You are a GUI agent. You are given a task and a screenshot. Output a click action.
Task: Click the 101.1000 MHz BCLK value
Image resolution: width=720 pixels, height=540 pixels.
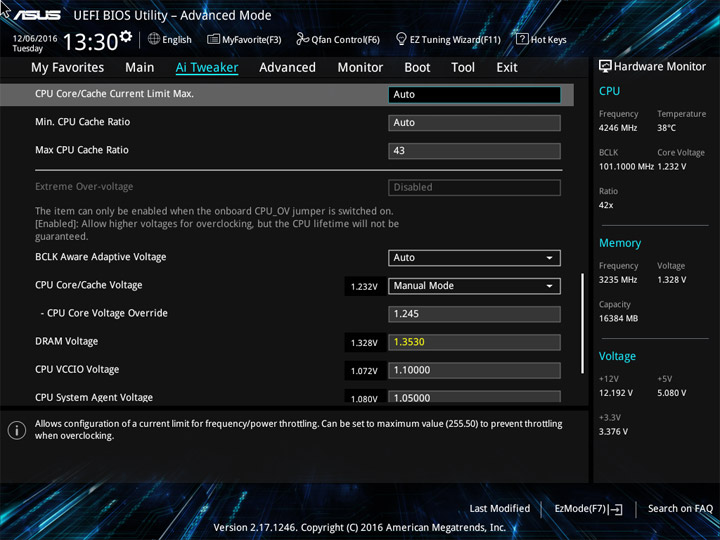click(x=626, y=167)
